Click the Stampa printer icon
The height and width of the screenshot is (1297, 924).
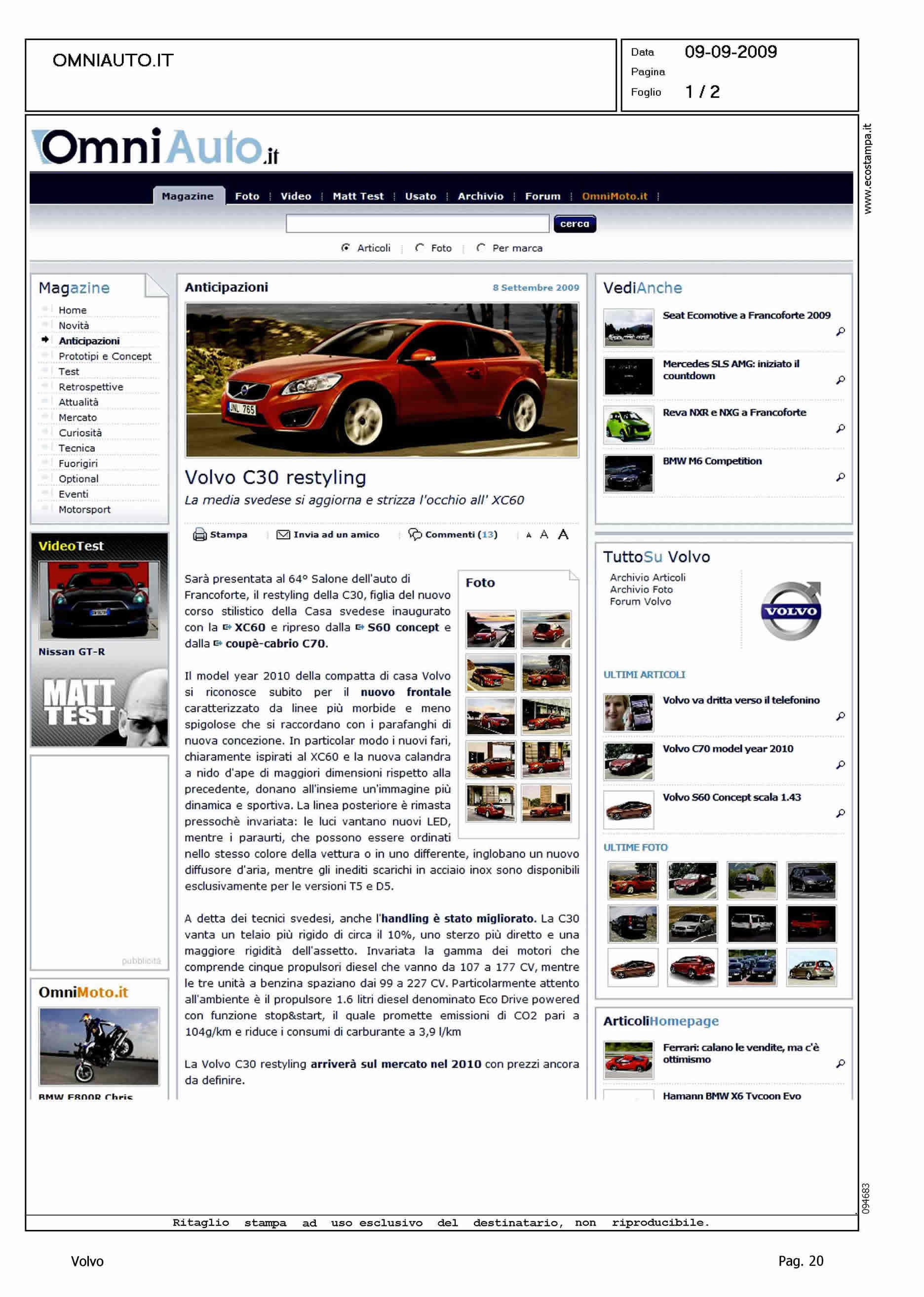tap(199, 534)
